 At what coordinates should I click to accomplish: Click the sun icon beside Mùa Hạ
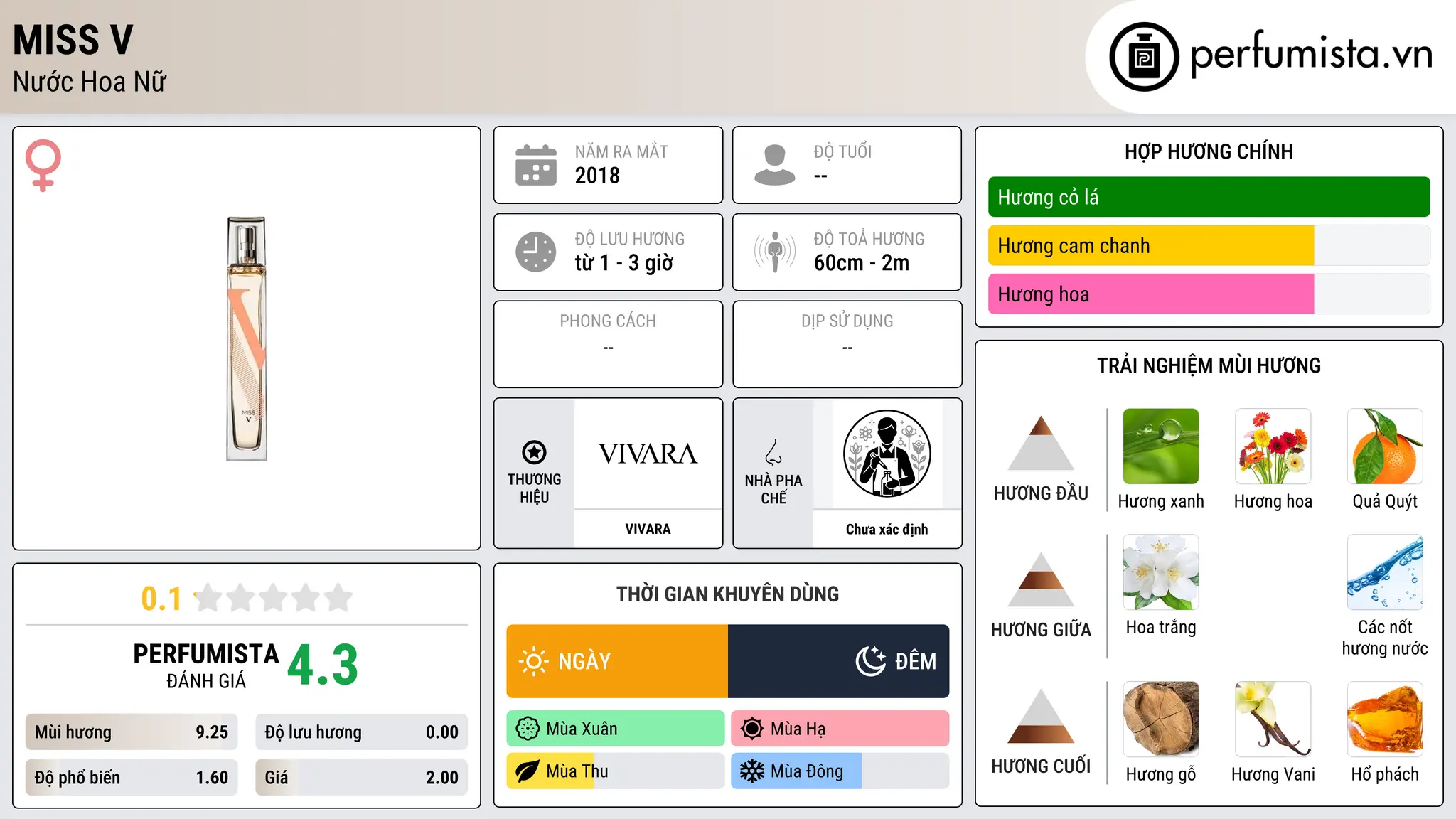point(752,729)
